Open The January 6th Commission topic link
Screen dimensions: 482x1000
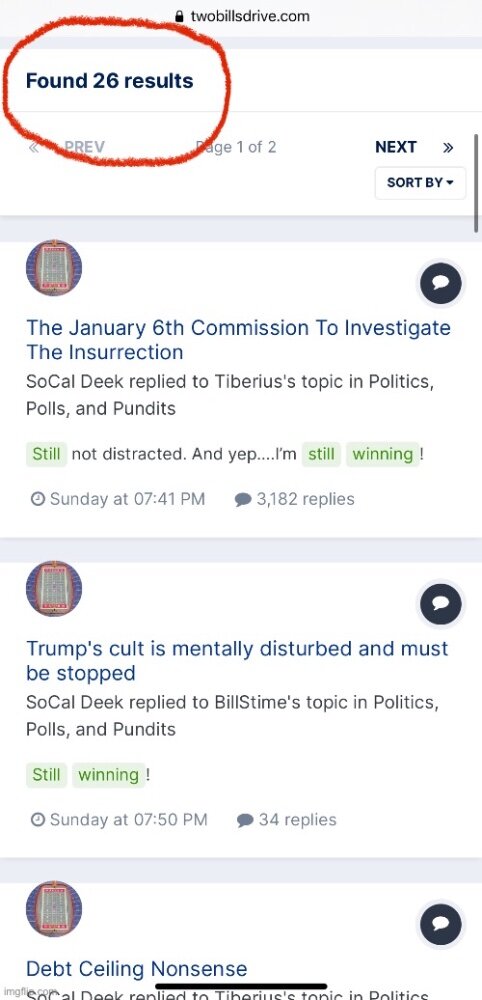(238, 340)
